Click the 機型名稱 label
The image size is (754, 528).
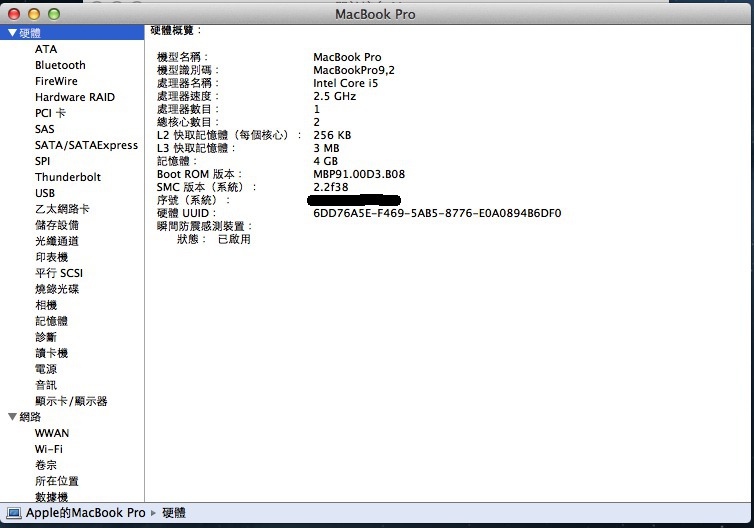coord(182,57)
